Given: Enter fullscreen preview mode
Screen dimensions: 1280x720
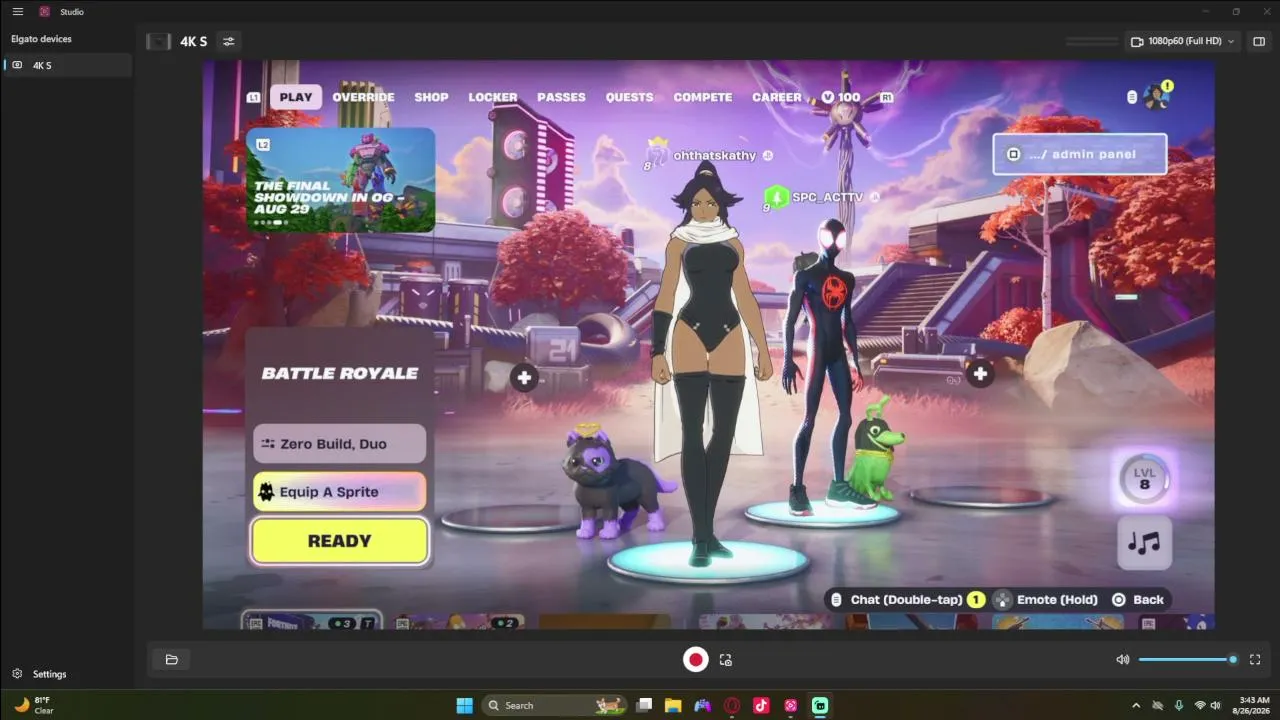Looking at the screenshot, I should click(x=1255, y=660).
